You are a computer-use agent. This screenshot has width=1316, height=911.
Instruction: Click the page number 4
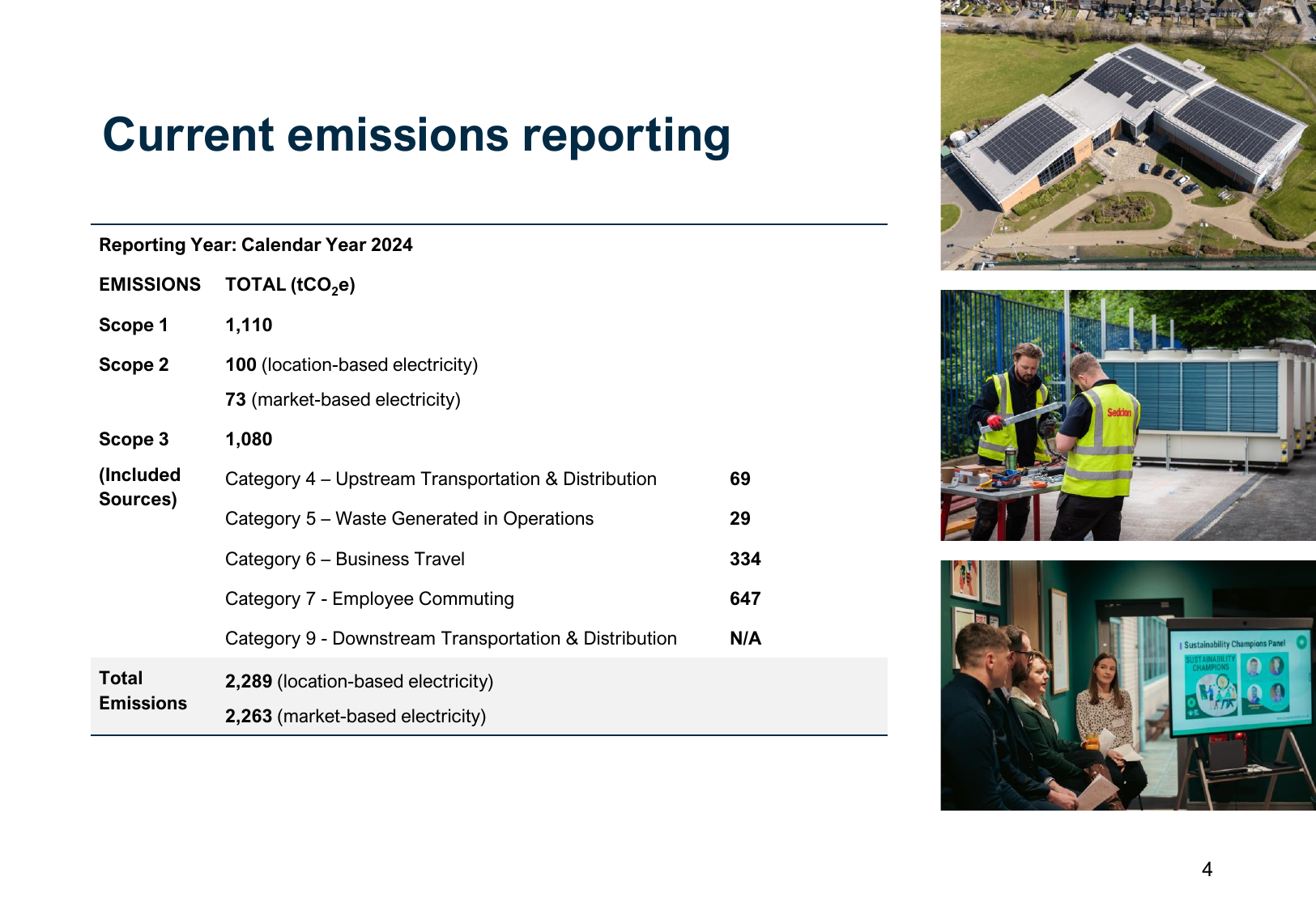(1207, 870)
